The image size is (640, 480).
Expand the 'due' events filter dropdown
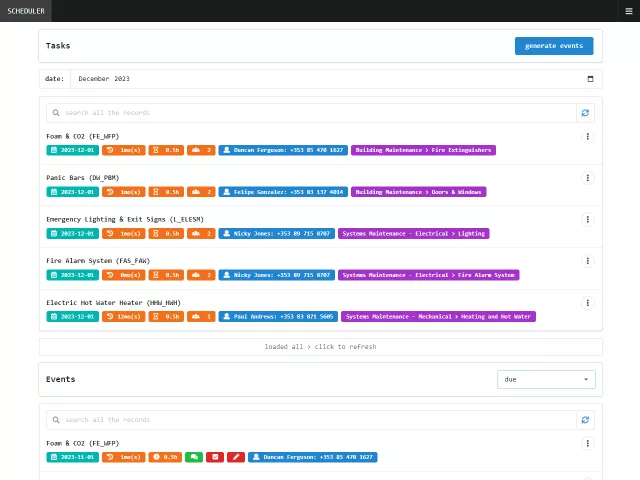pyautogui.click(x=546, y=379)
